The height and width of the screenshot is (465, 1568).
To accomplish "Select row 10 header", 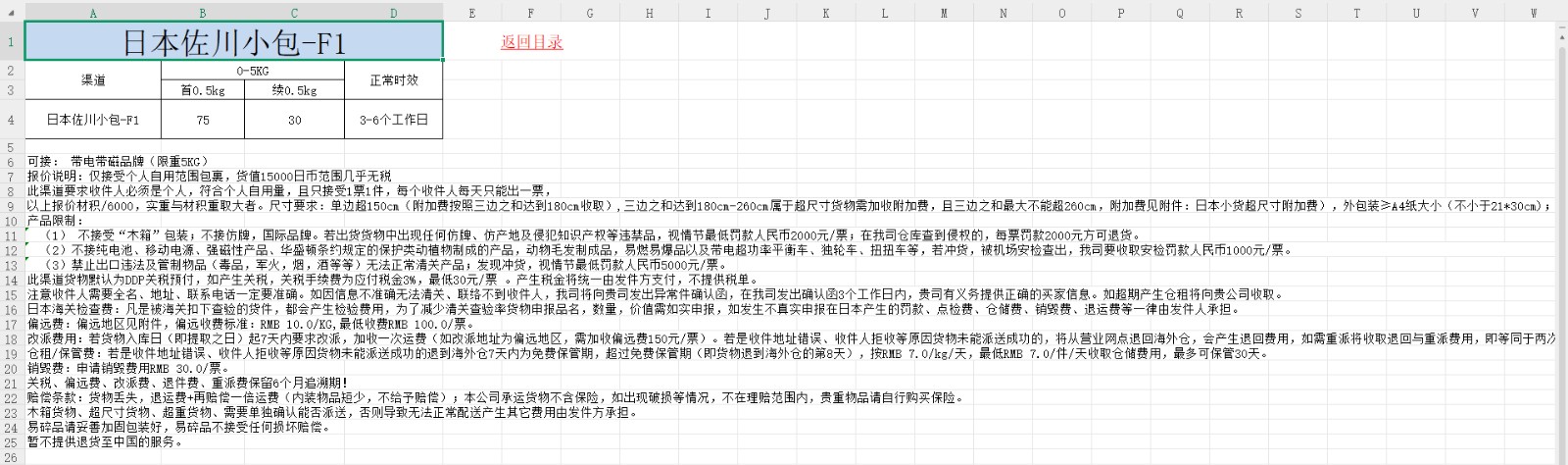I will click(x=12, y=221).
